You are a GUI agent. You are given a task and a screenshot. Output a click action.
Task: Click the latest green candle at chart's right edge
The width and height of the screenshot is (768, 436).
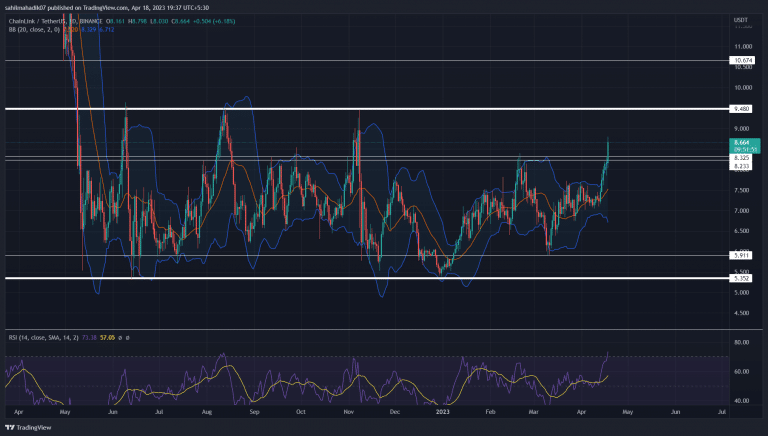point(608,152)
